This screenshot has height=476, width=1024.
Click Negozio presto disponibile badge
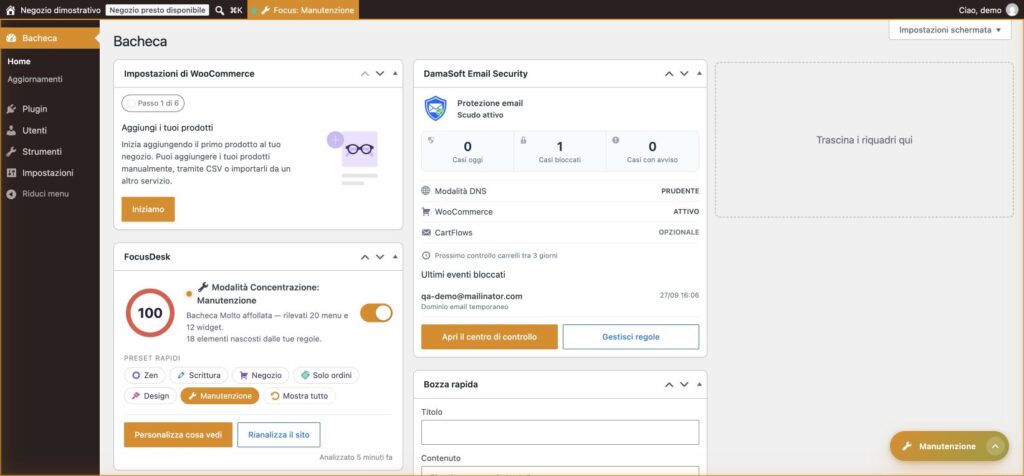pos(157,10)
